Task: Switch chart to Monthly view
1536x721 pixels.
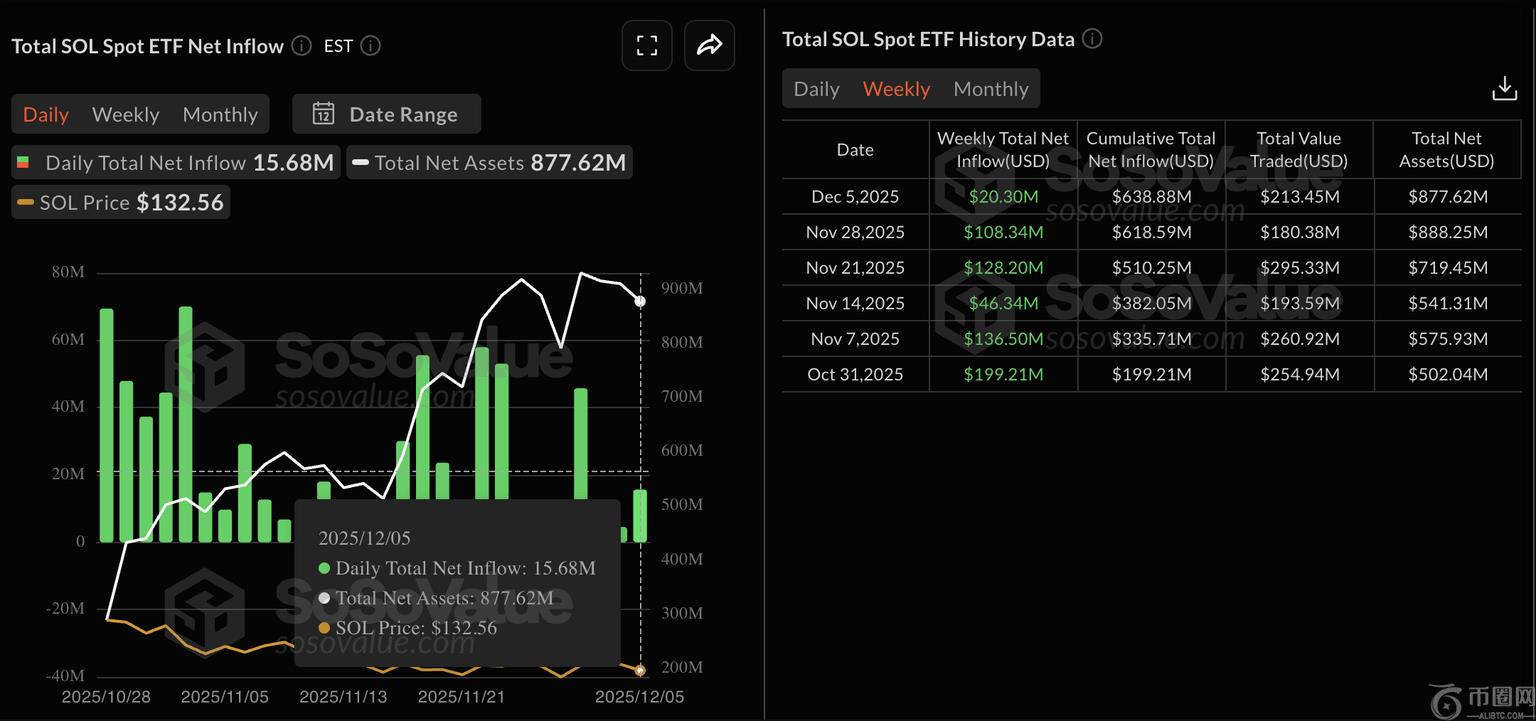Action: click(x=220, y=114)
